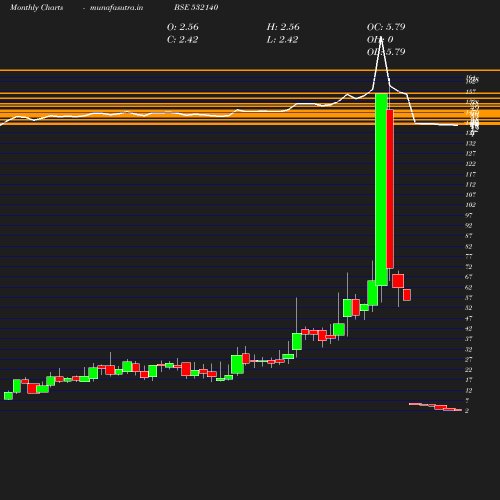500x500 pixels.
Task: Click the 117 price axis label
Action: 470,174
